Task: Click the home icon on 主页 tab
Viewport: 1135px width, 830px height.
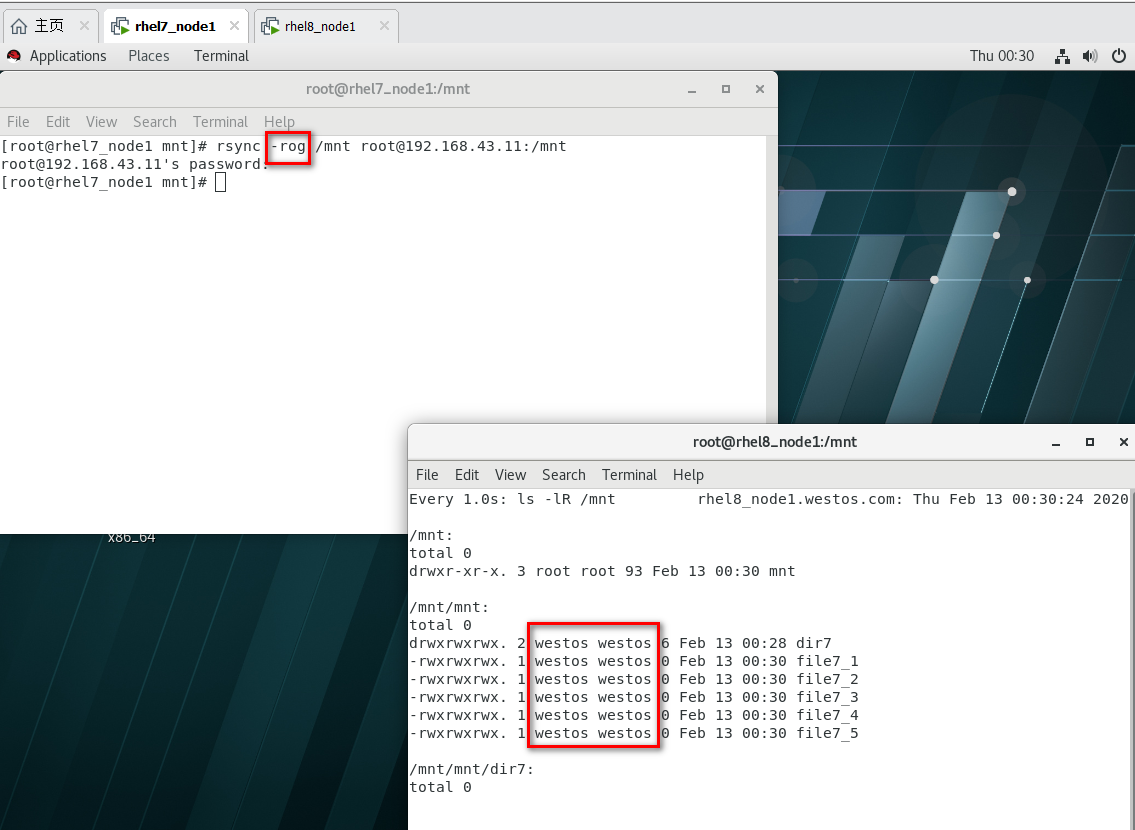Action: pos(19,26)
